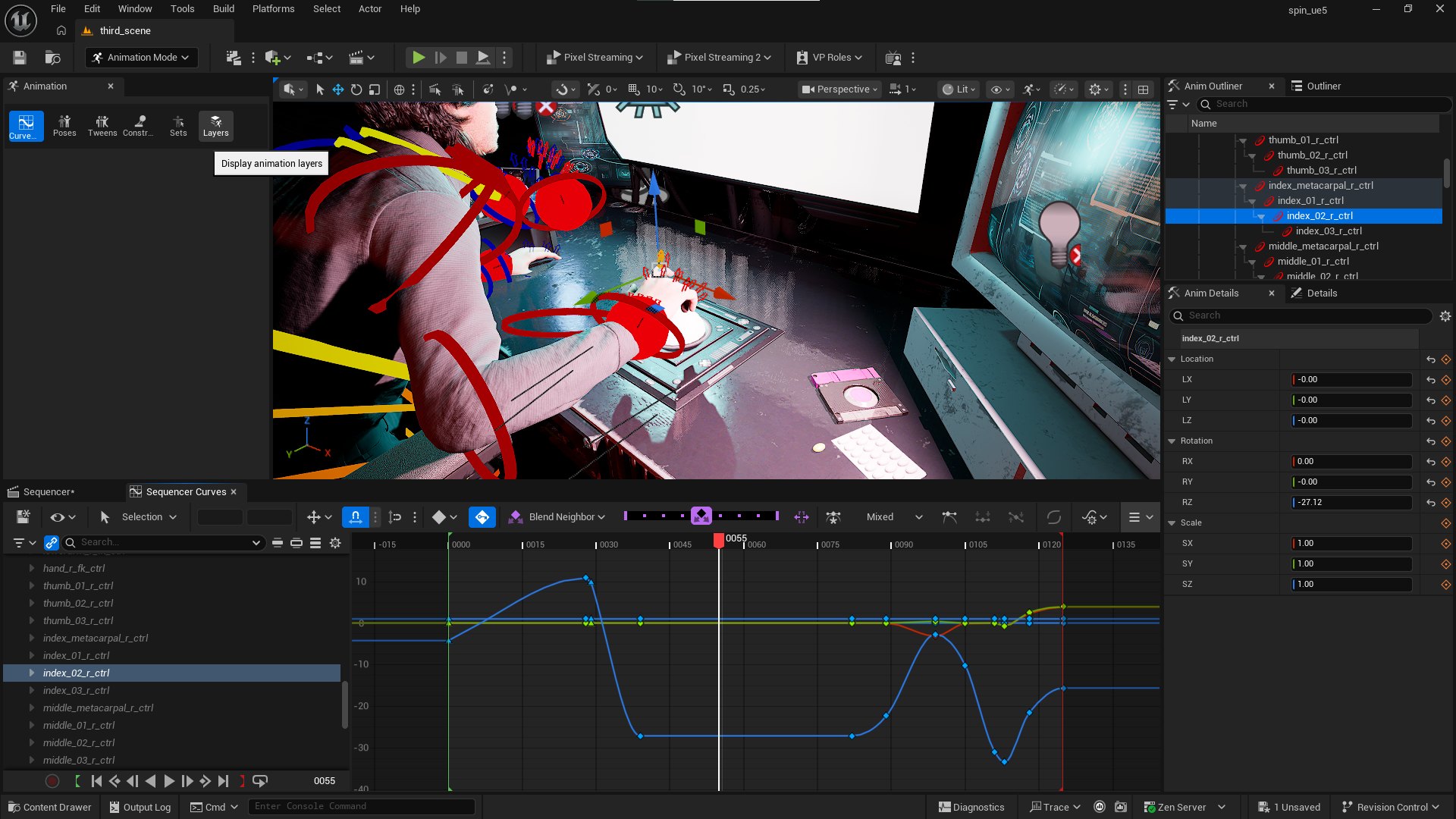Play the sequence forward
This screenshot has height=819, width=1456.
tap(168, 781)
